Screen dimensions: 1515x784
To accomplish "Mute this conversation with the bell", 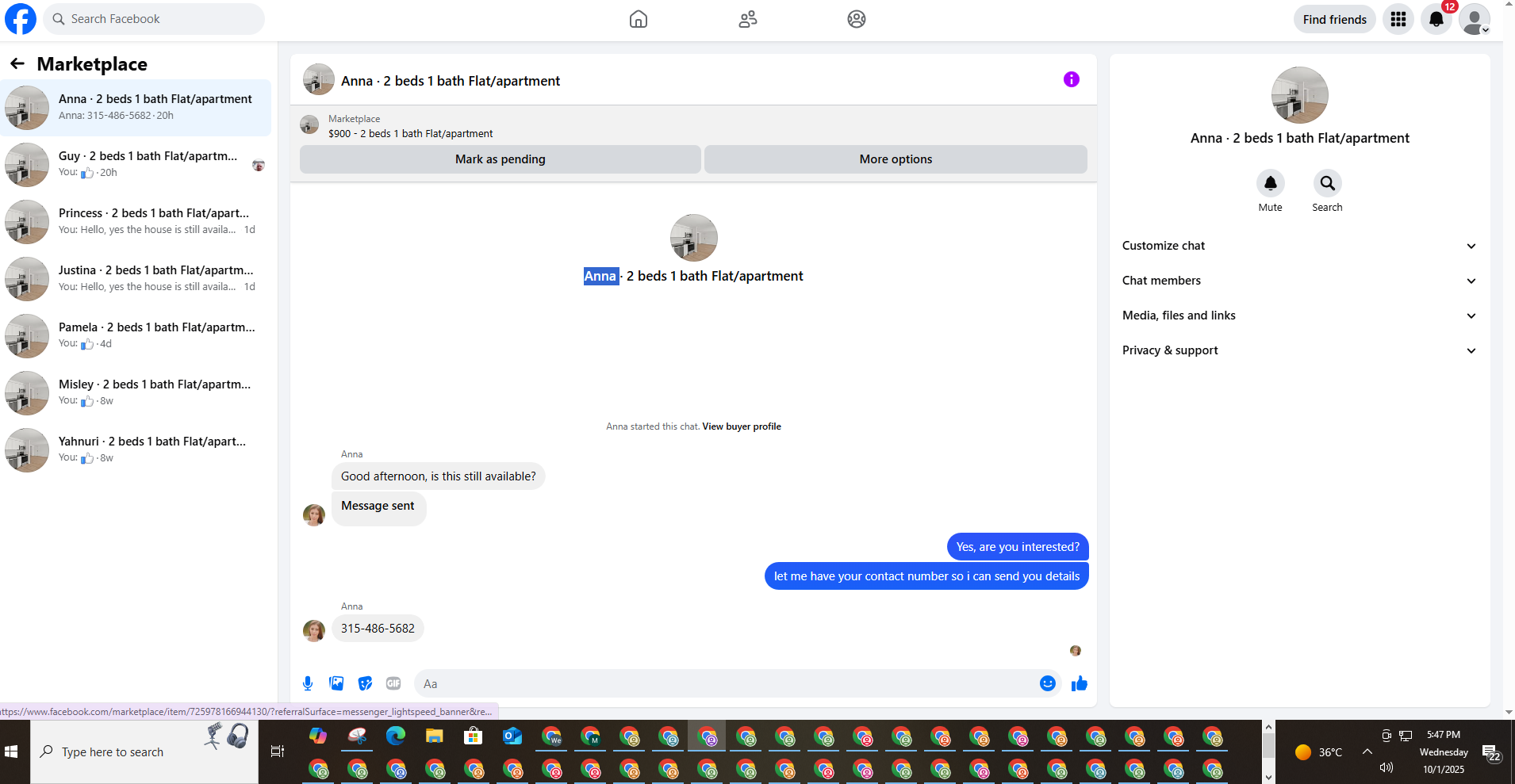I will 1271,184.
